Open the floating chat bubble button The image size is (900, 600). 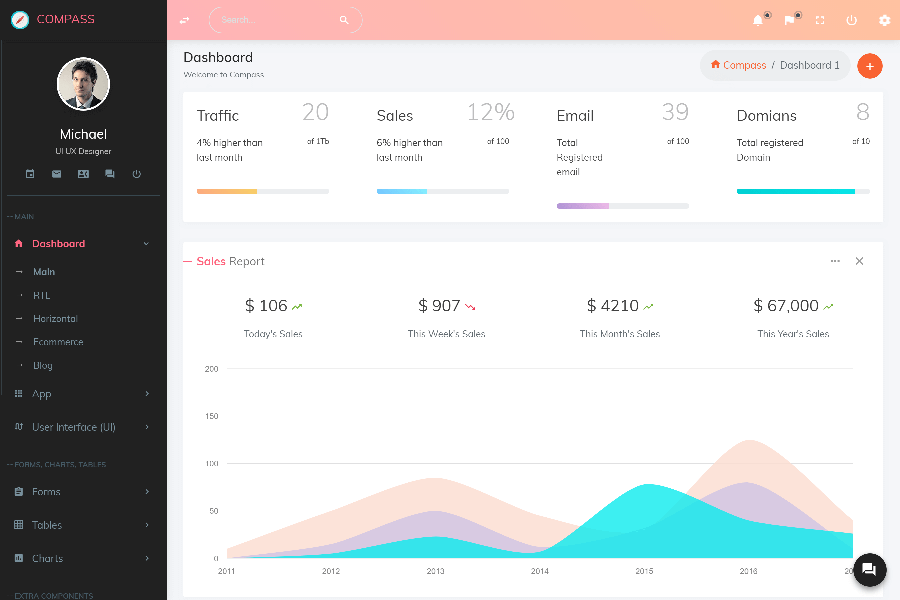tap(868, 569)
